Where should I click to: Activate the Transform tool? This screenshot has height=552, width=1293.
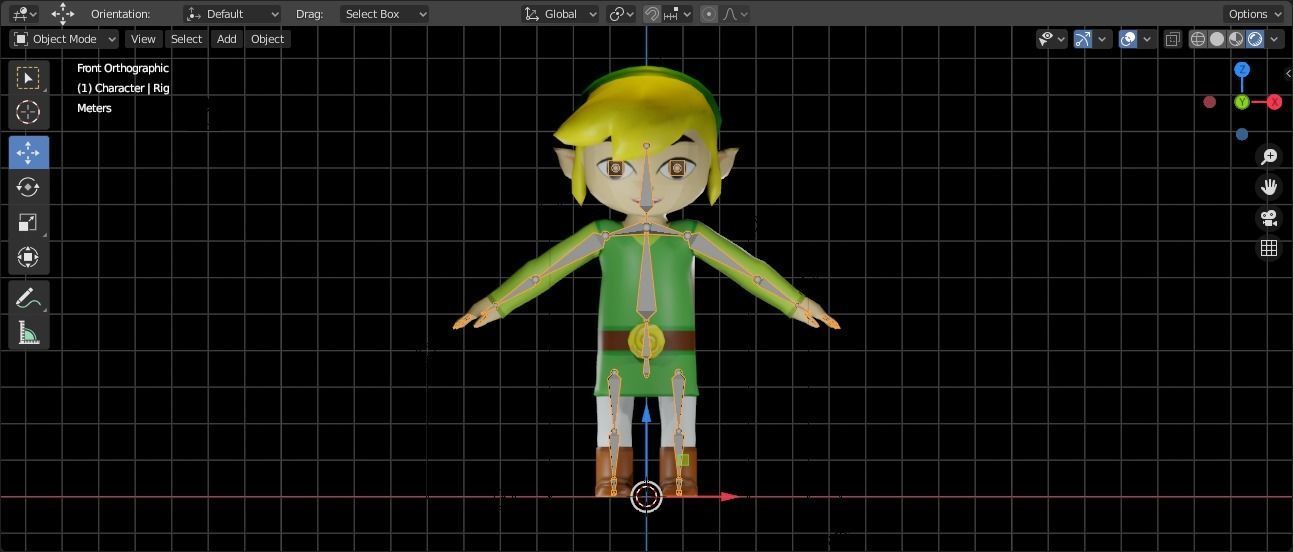pos(28,257)
